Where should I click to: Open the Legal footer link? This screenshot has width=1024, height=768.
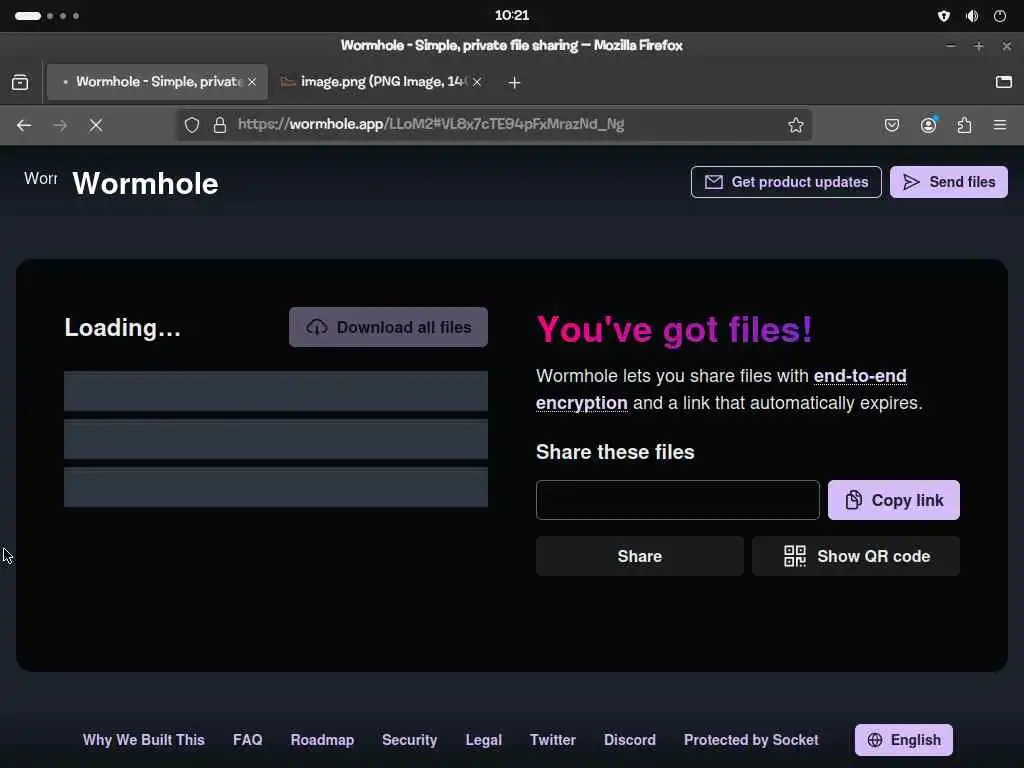point(483,740)
